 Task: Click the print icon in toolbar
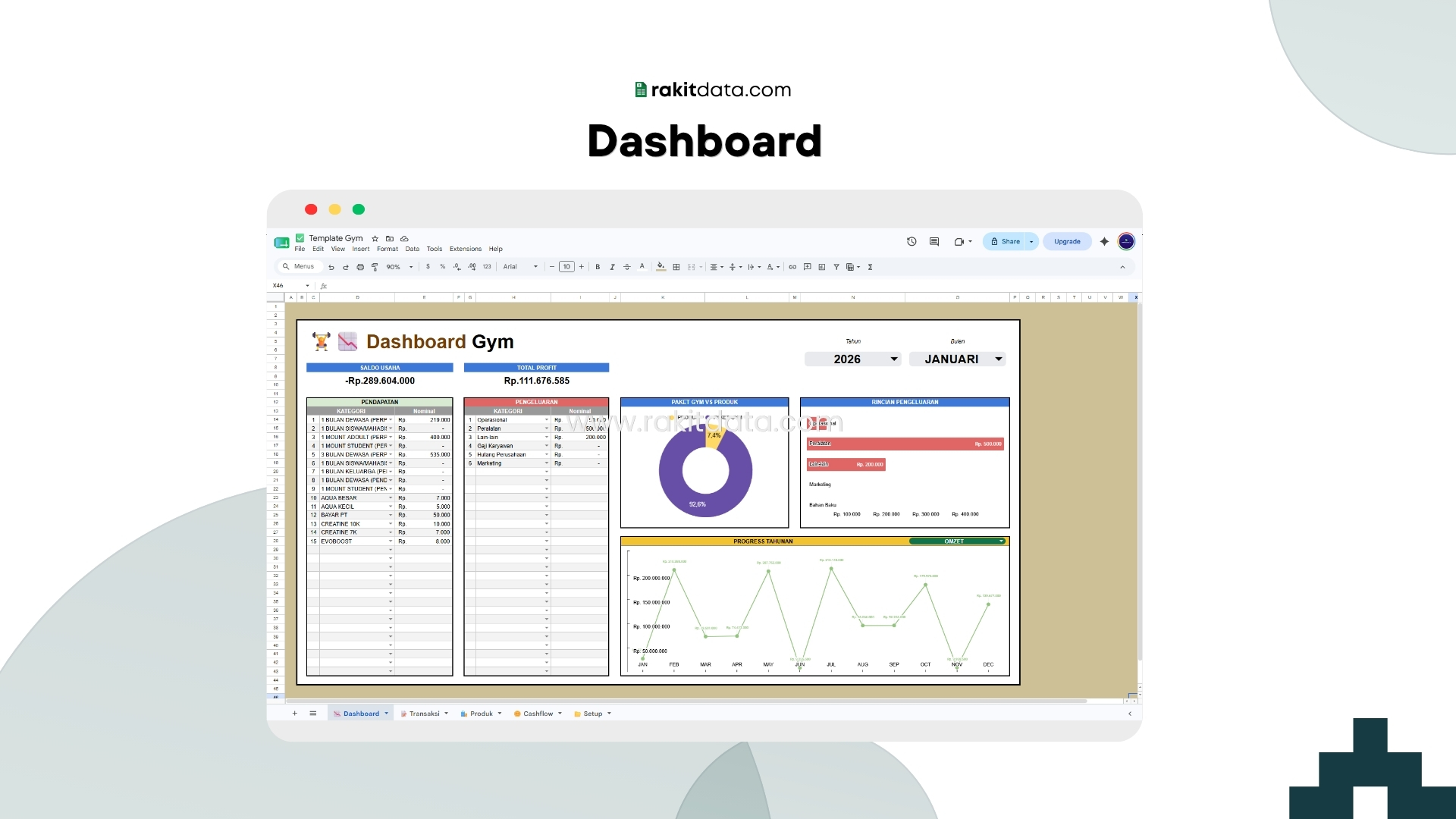coord(360,267)
